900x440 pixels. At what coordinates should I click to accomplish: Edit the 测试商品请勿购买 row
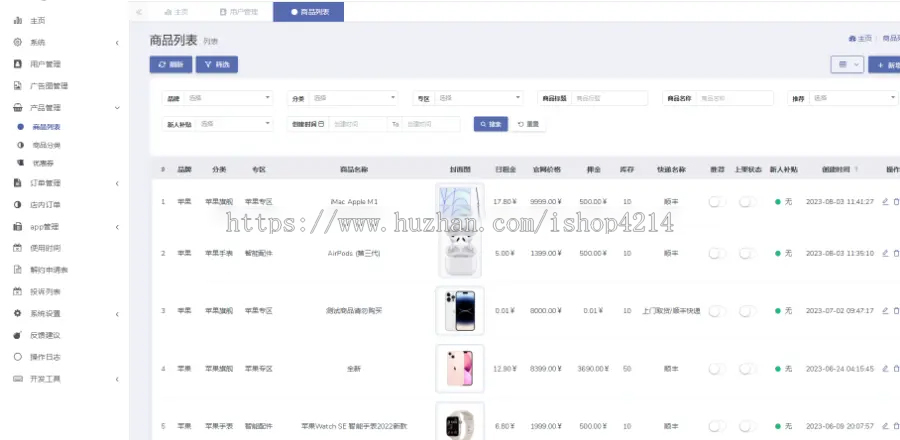885,310
